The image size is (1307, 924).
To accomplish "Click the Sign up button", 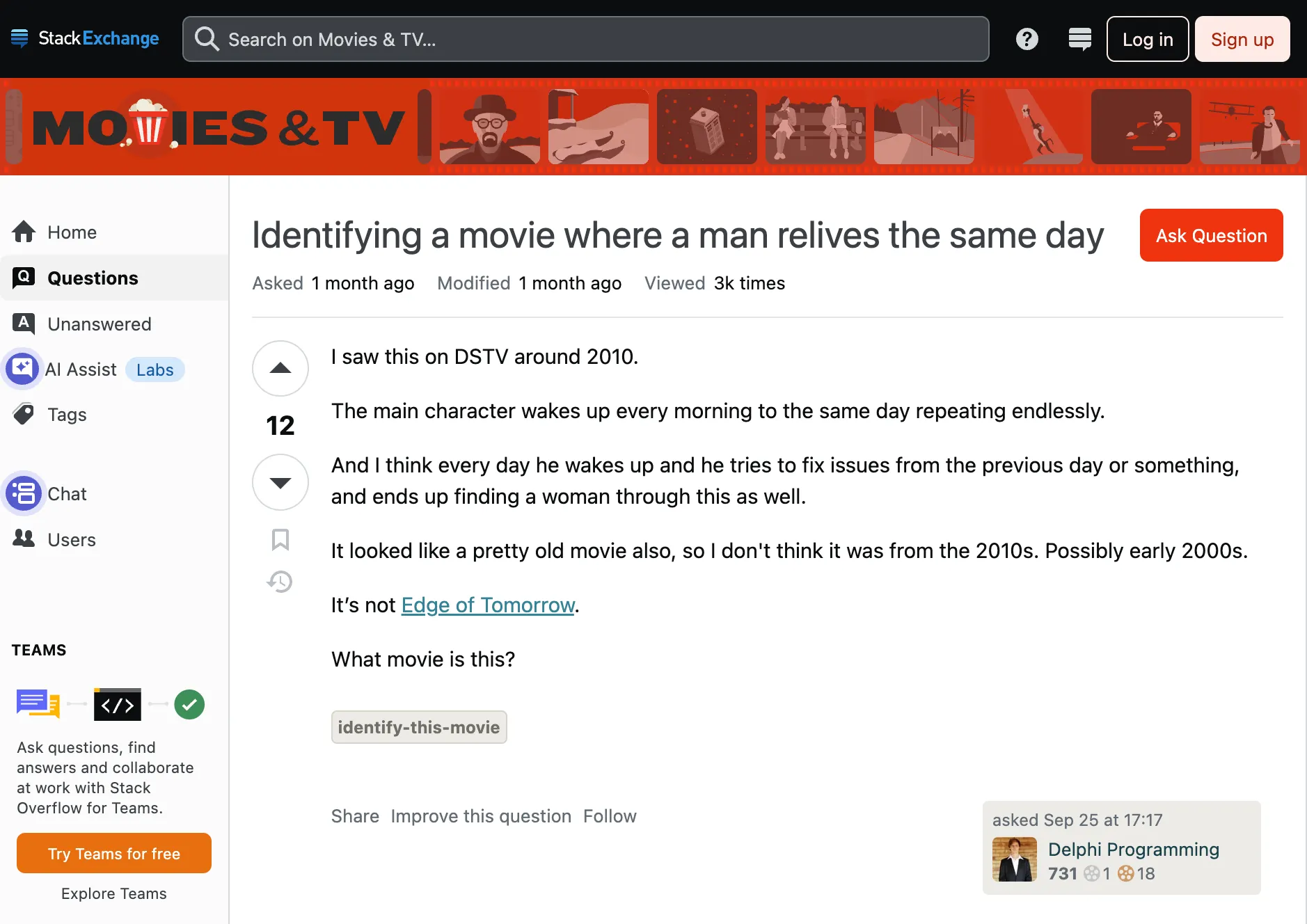I will click(x=1242, y=39).
